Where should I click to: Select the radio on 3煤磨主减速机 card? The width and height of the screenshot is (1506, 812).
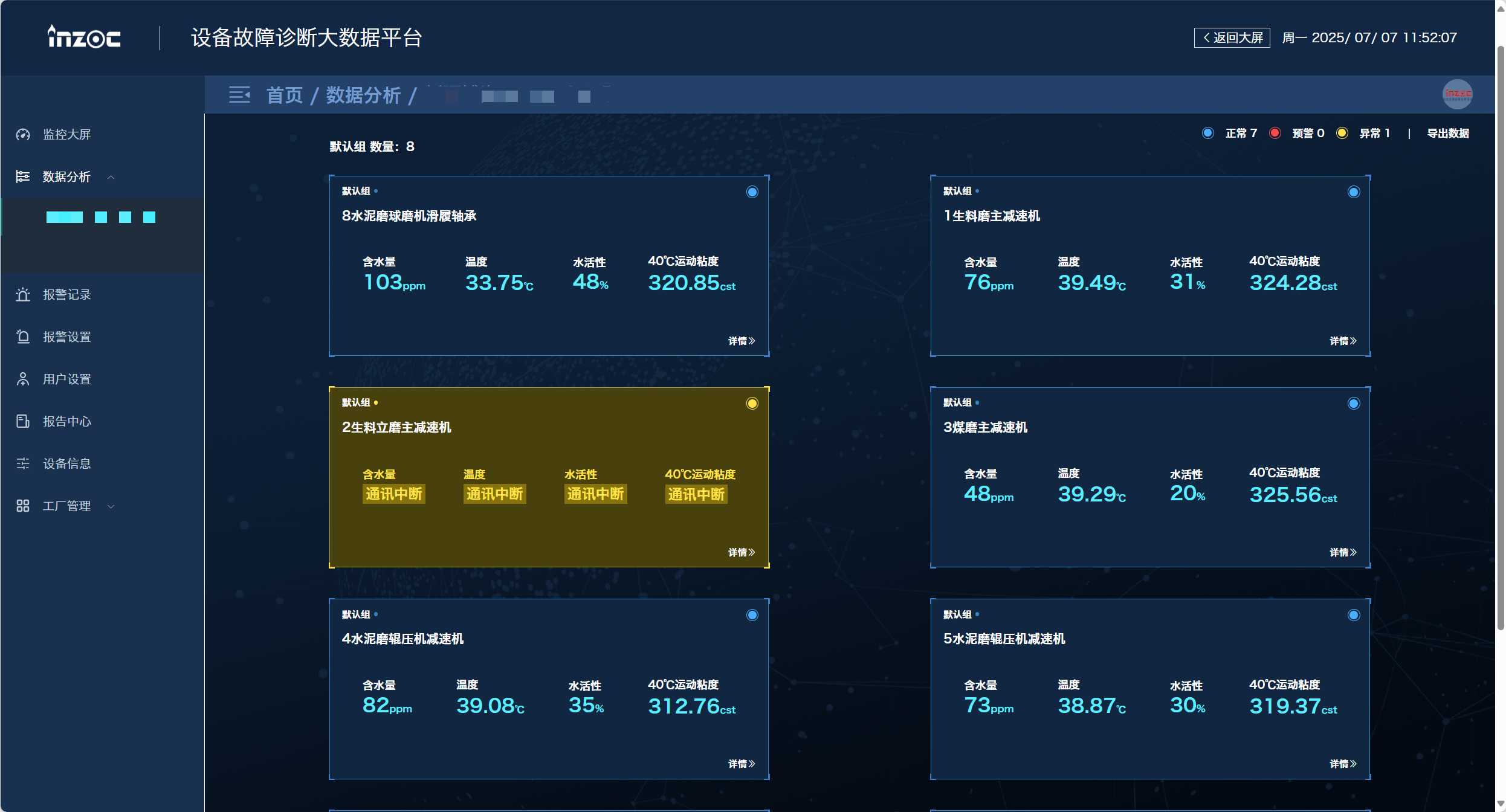[1354, 402]
